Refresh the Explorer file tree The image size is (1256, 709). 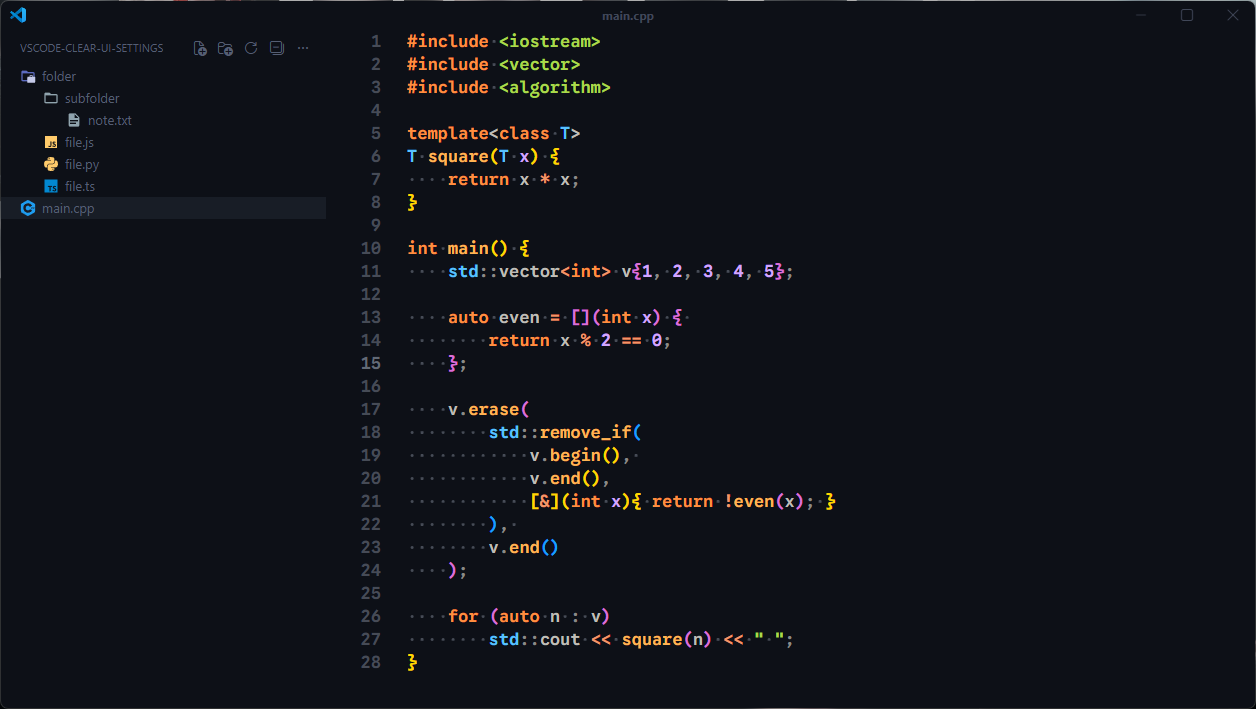point(251,48)
